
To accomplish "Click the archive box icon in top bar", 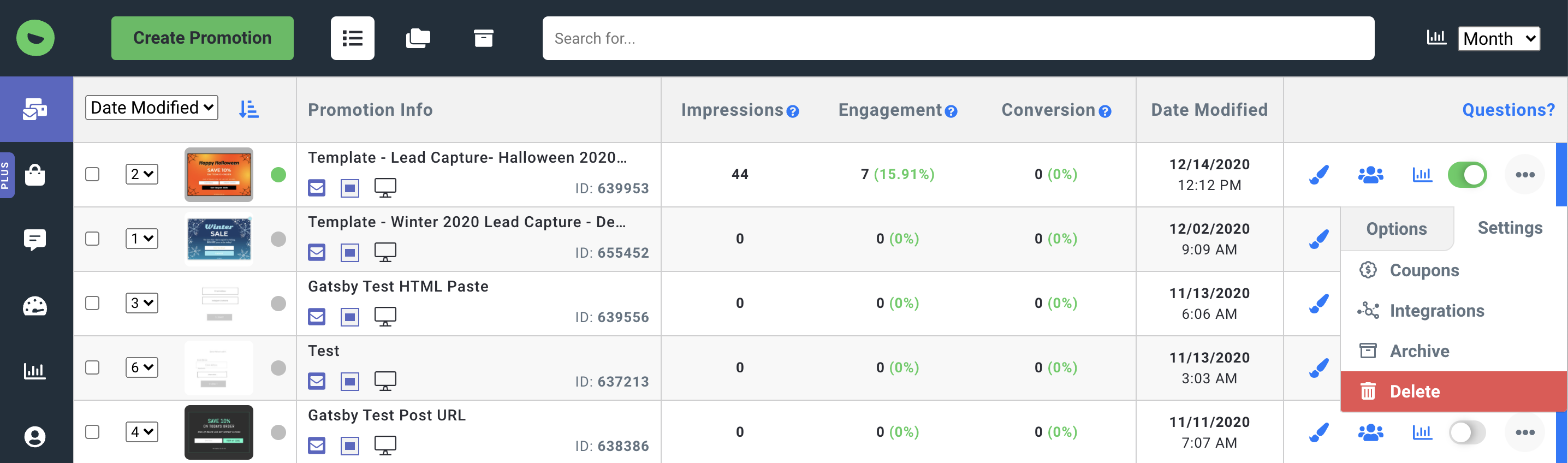I will pyautogui.click(x=483, y=38).
